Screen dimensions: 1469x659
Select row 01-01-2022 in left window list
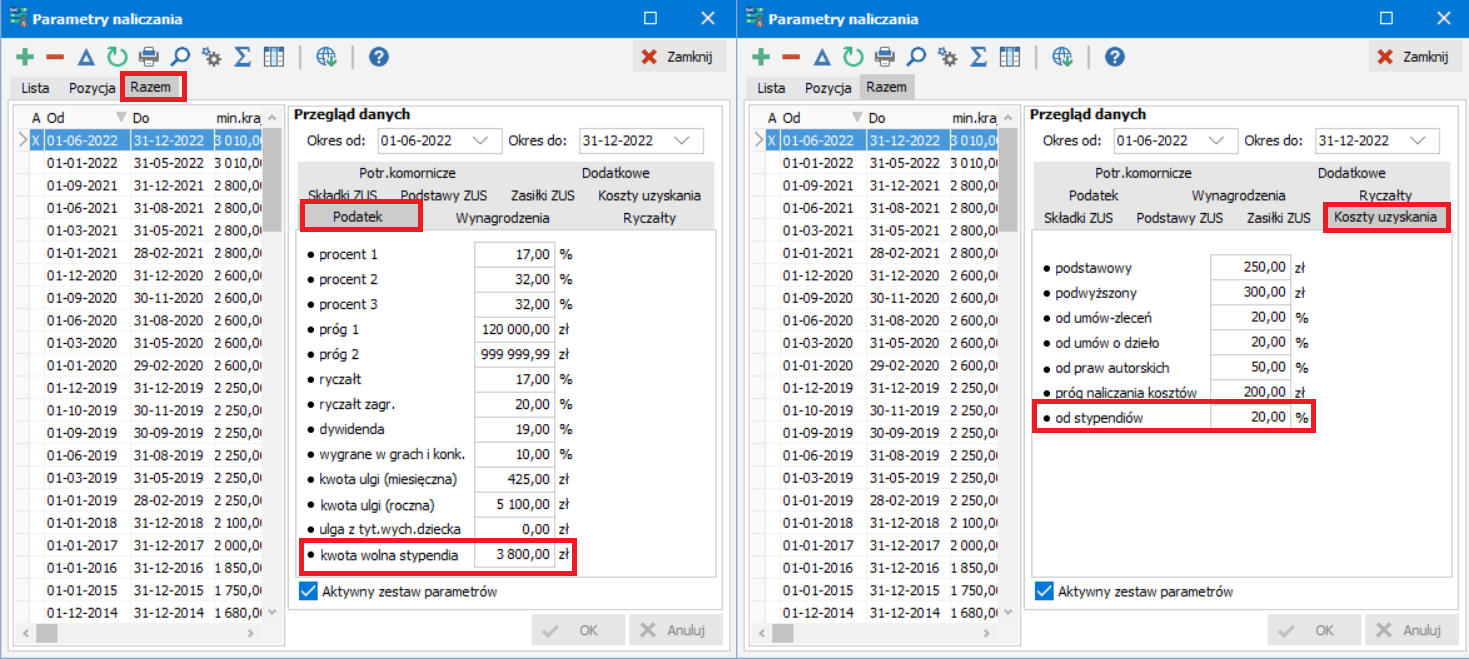click(x=139, y=163)
